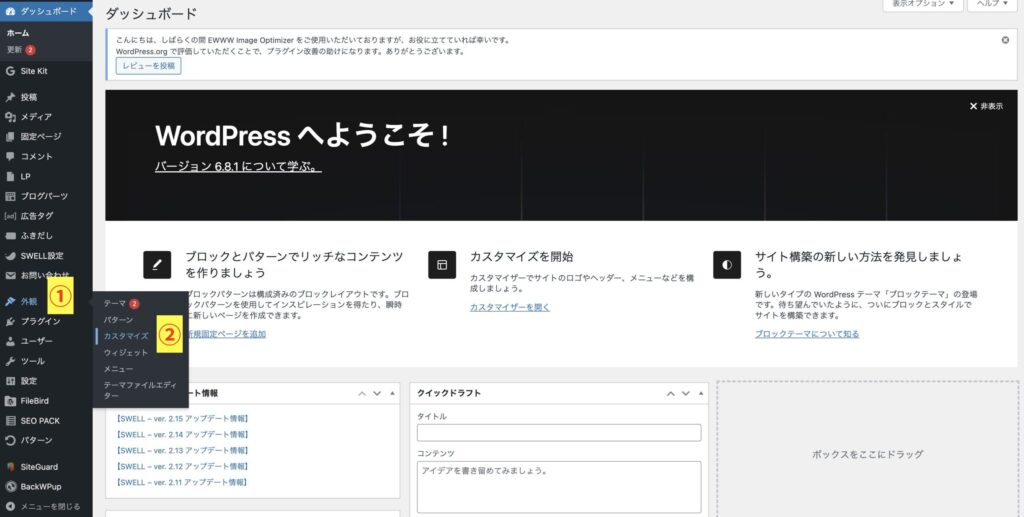Dismiss the EWWW Image Optimizer notice

pos(1005,40)
